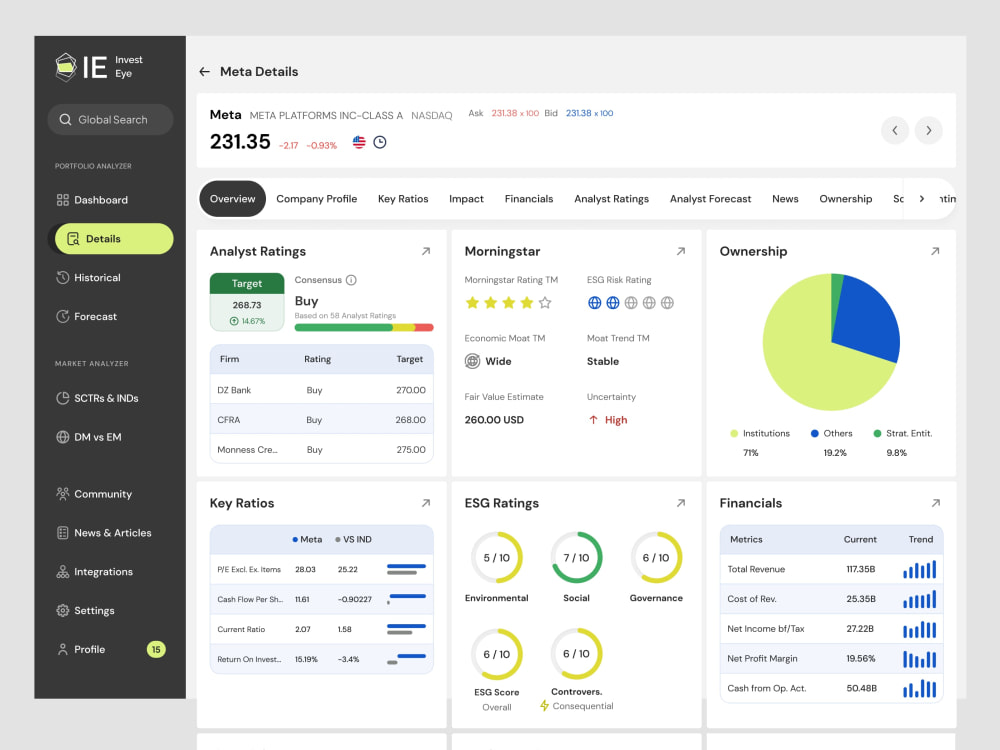Click the empty fifth Morningstar star
The width and height of the screenshot is (1000, 750).
pyautogui.click(x=545, y=303)
